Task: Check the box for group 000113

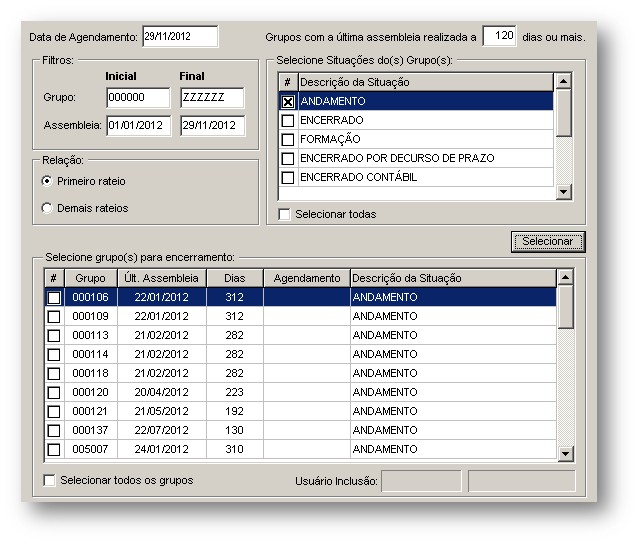Action: coord(54,335)
